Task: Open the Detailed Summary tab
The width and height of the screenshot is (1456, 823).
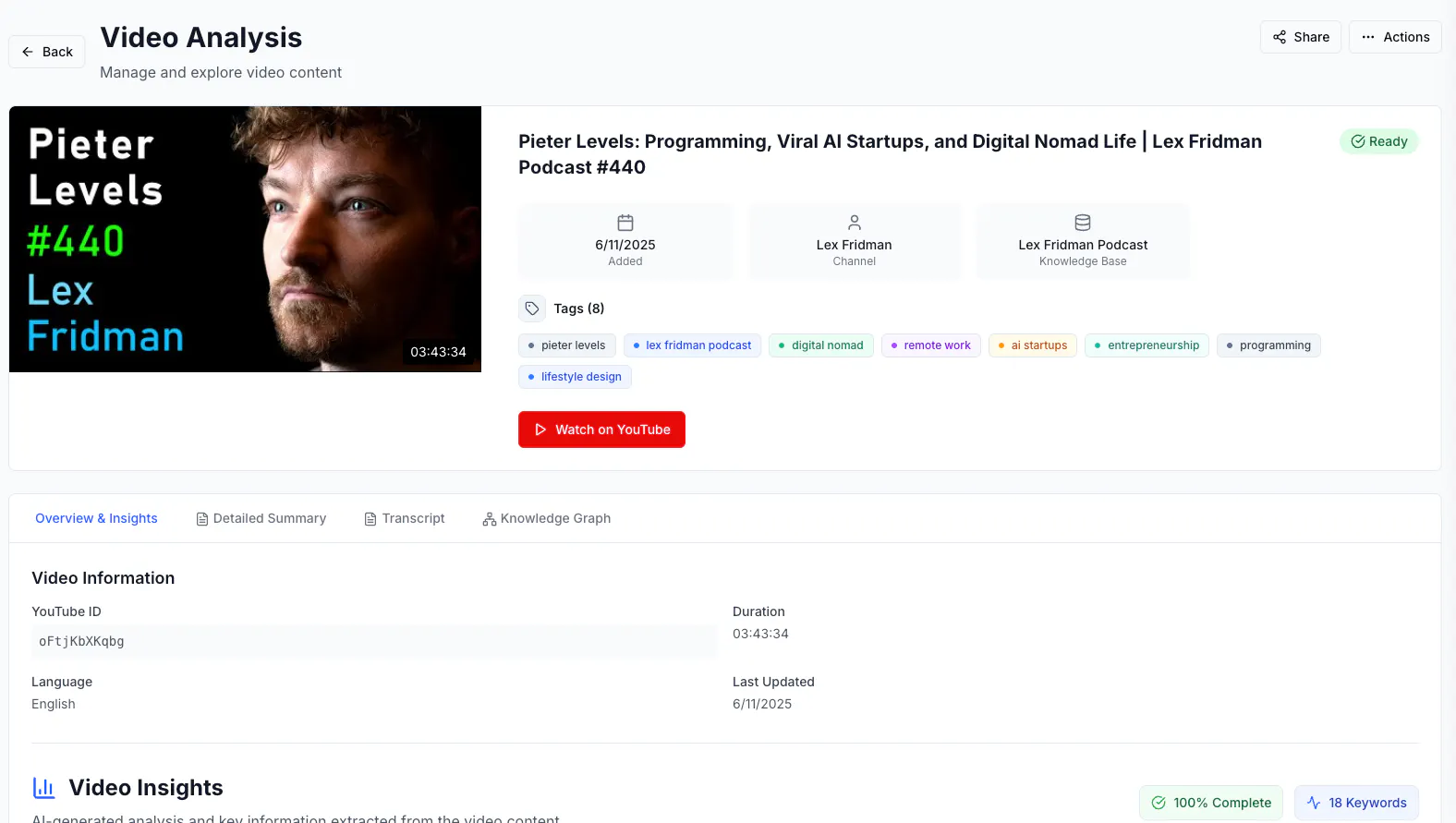Action: click(261, 518)
